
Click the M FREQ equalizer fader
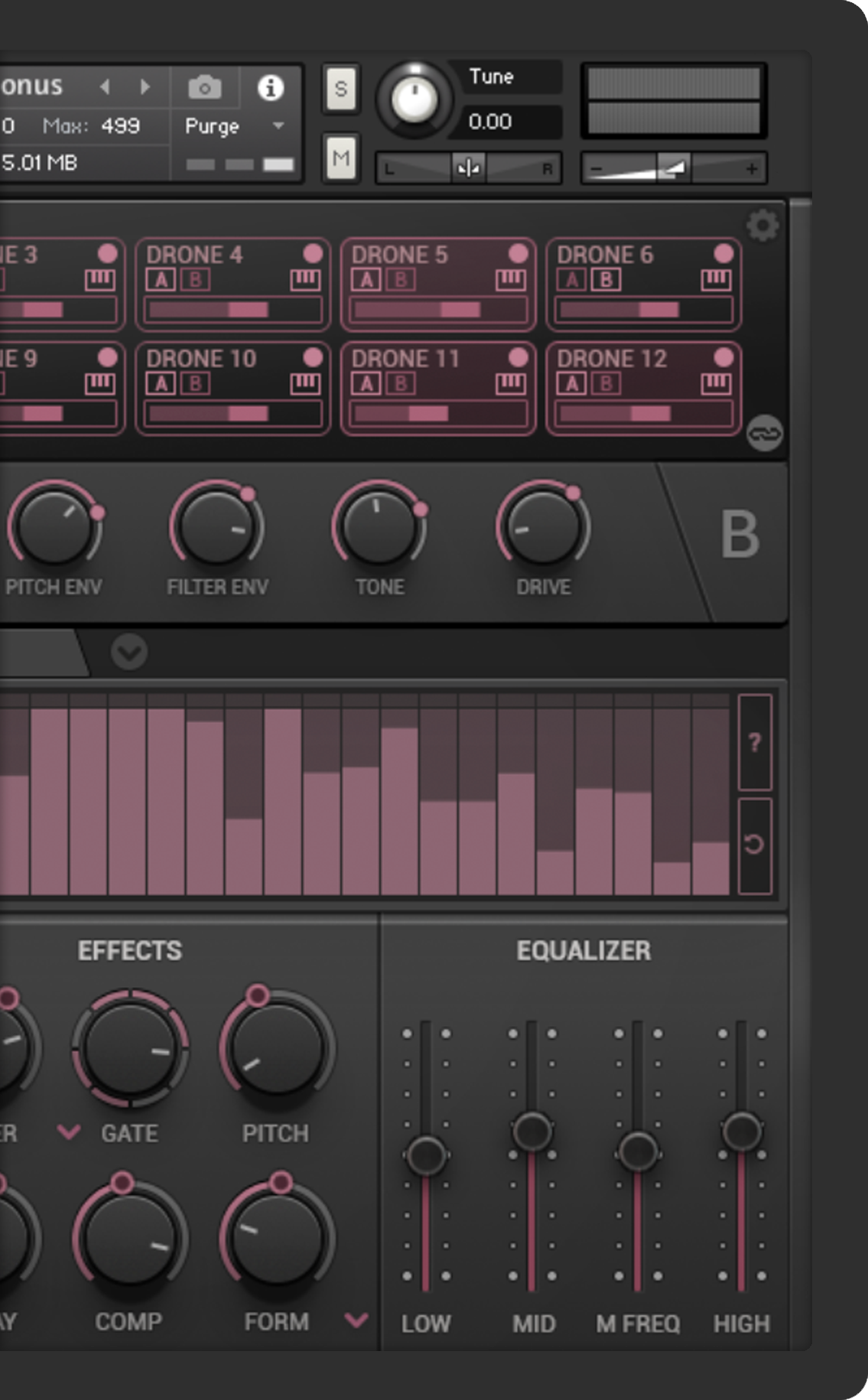point(638,1151)
